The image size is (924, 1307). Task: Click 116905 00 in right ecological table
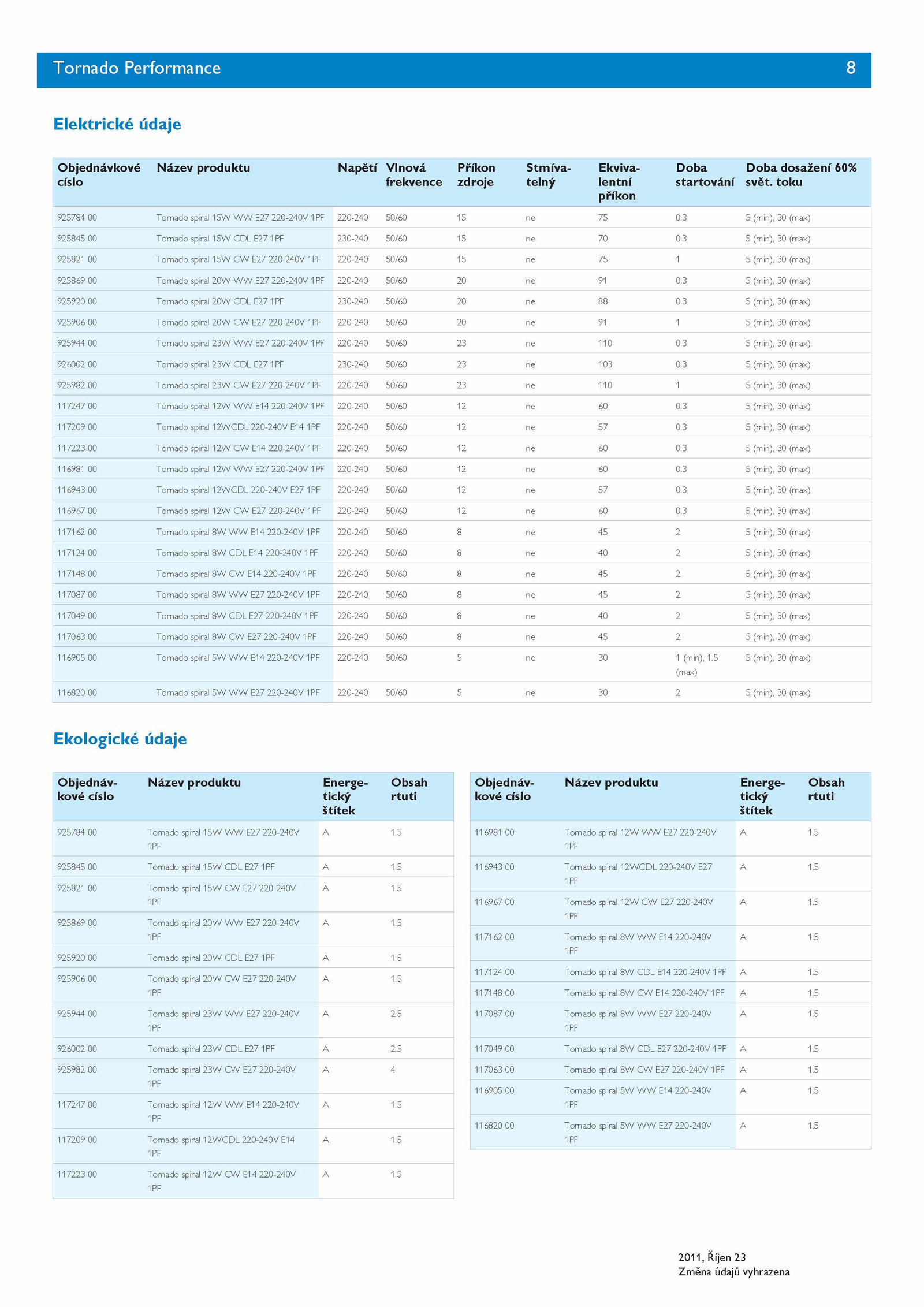[x=494, y=1090]
